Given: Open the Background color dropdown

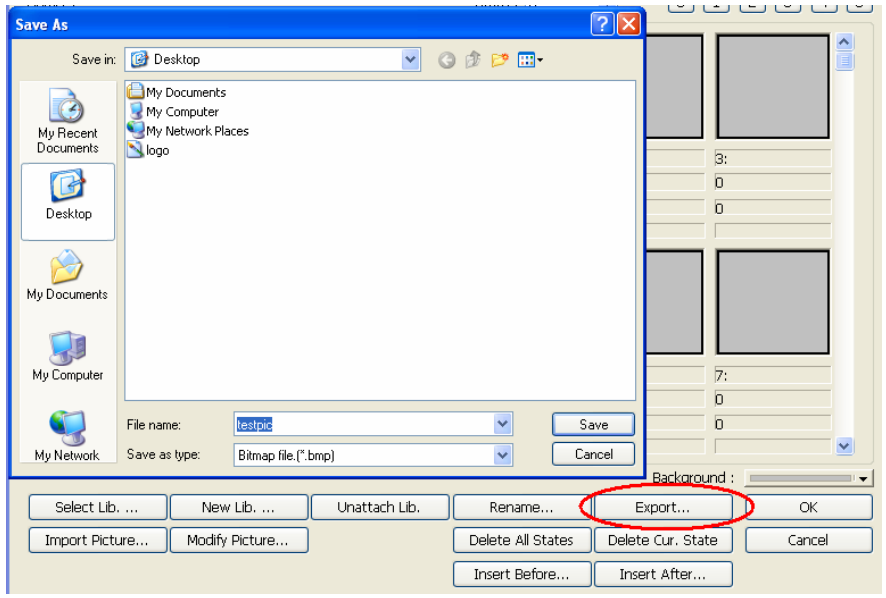Looking at the screenshot, I should [x=863, y=479].
